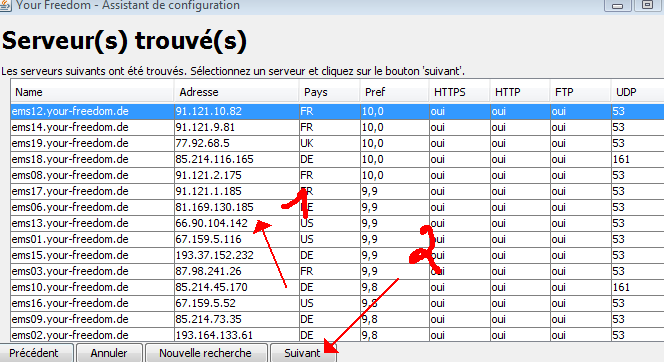Click the FR country cell for ems03
This screenshot has height=362, width=664.
coord(329,271)
